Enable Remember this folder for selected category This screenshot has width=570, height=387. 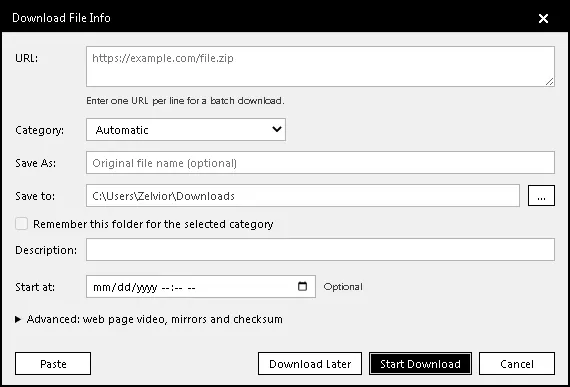click(x=21, y=223)
